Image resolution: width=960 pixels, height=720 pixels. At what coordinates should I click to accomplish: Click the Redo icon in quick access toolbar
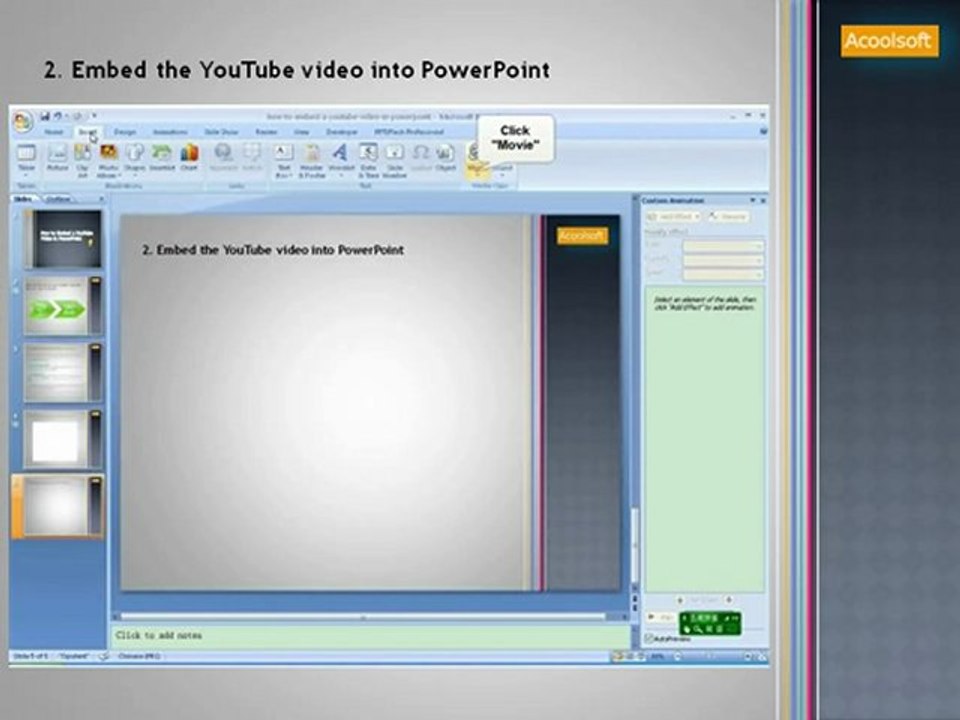coord(78,116)
